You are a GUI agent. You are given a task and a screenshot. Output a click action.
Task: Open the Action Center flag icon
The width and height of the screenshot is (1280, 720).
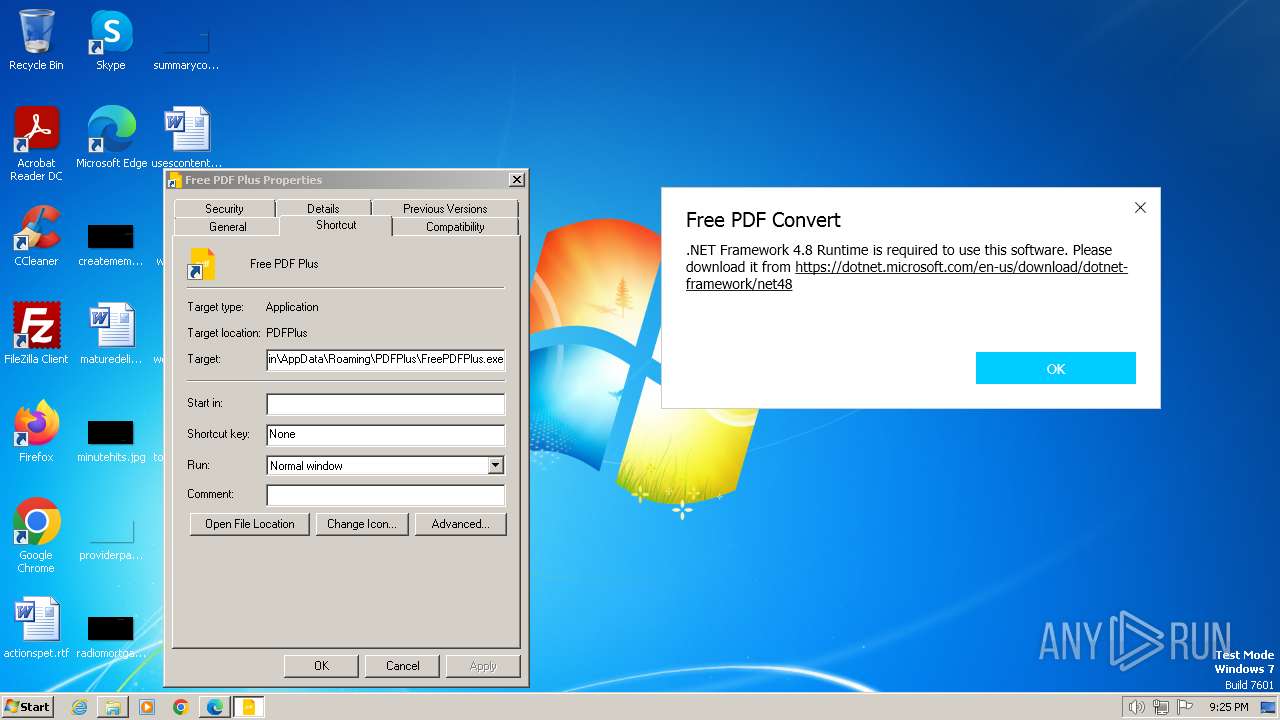[x=1185, y=707]
